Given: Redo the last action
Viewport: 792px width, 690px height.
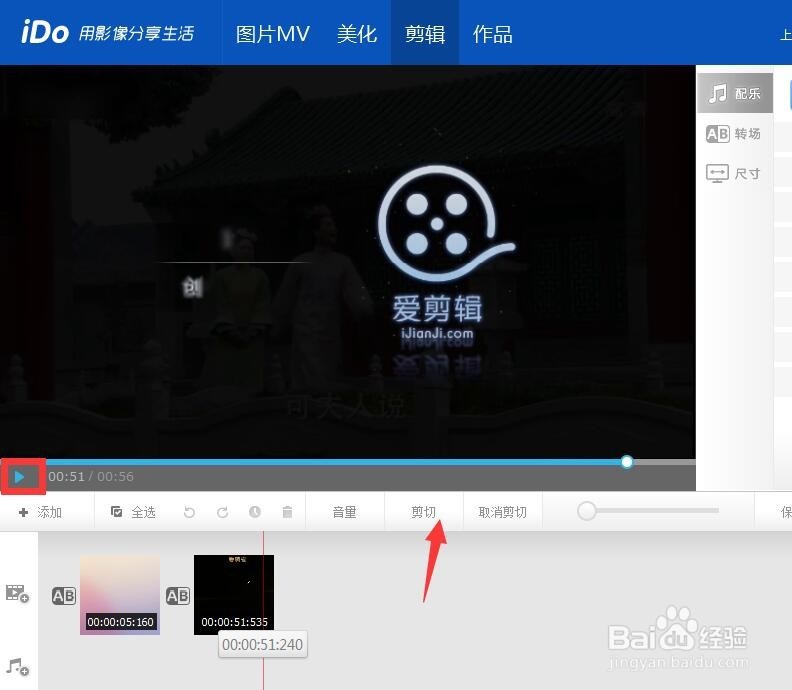Looking at the screenshot, I should [x=222, y=512].
